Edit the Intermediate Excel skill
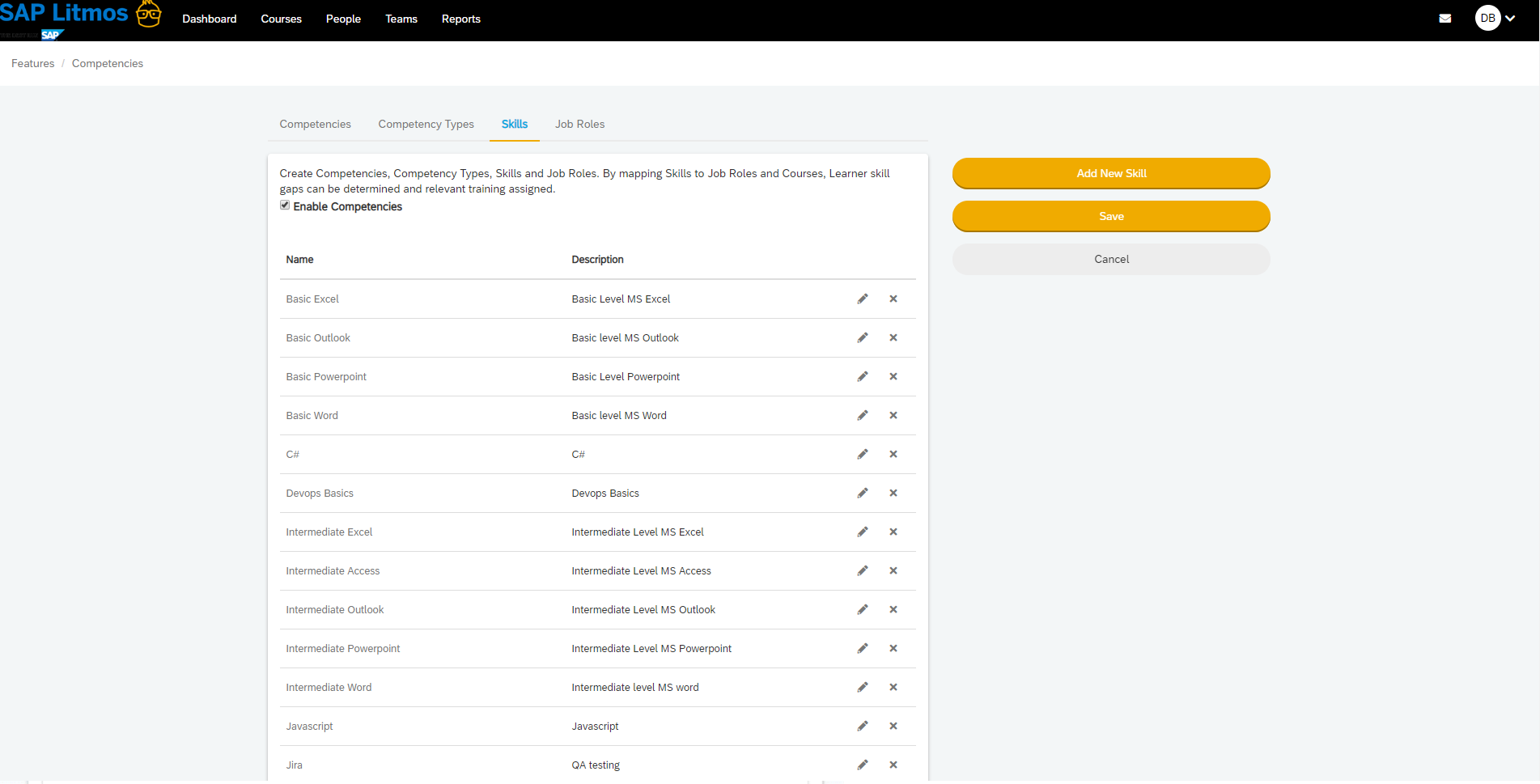The image size is (1540, 784). pos(863,532)
